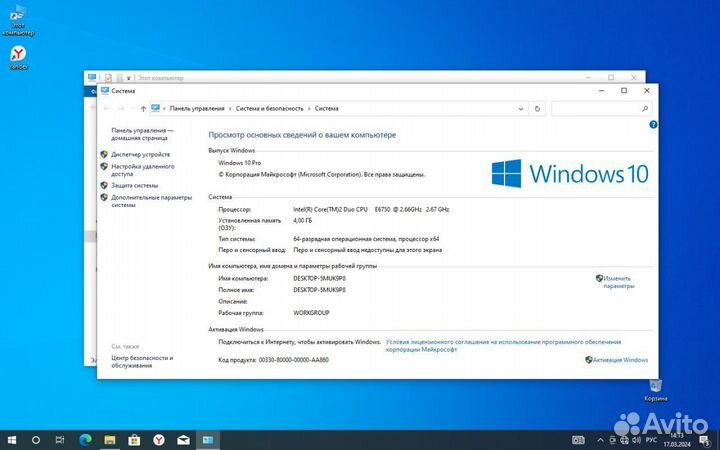The height and width of the screenshot is (450, 720).
Task: Expand chevron after Панель управления breadcrumb
Action: (x=230, y=109)
